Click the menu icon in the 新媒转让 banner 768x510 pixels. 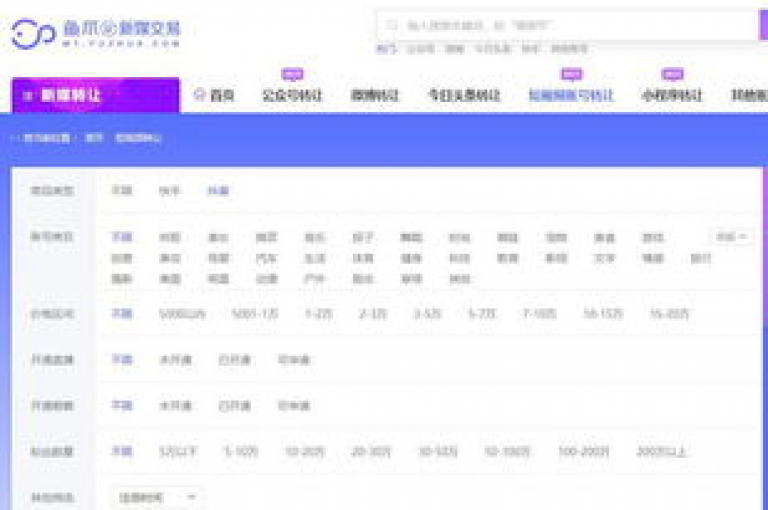[28, 96]
